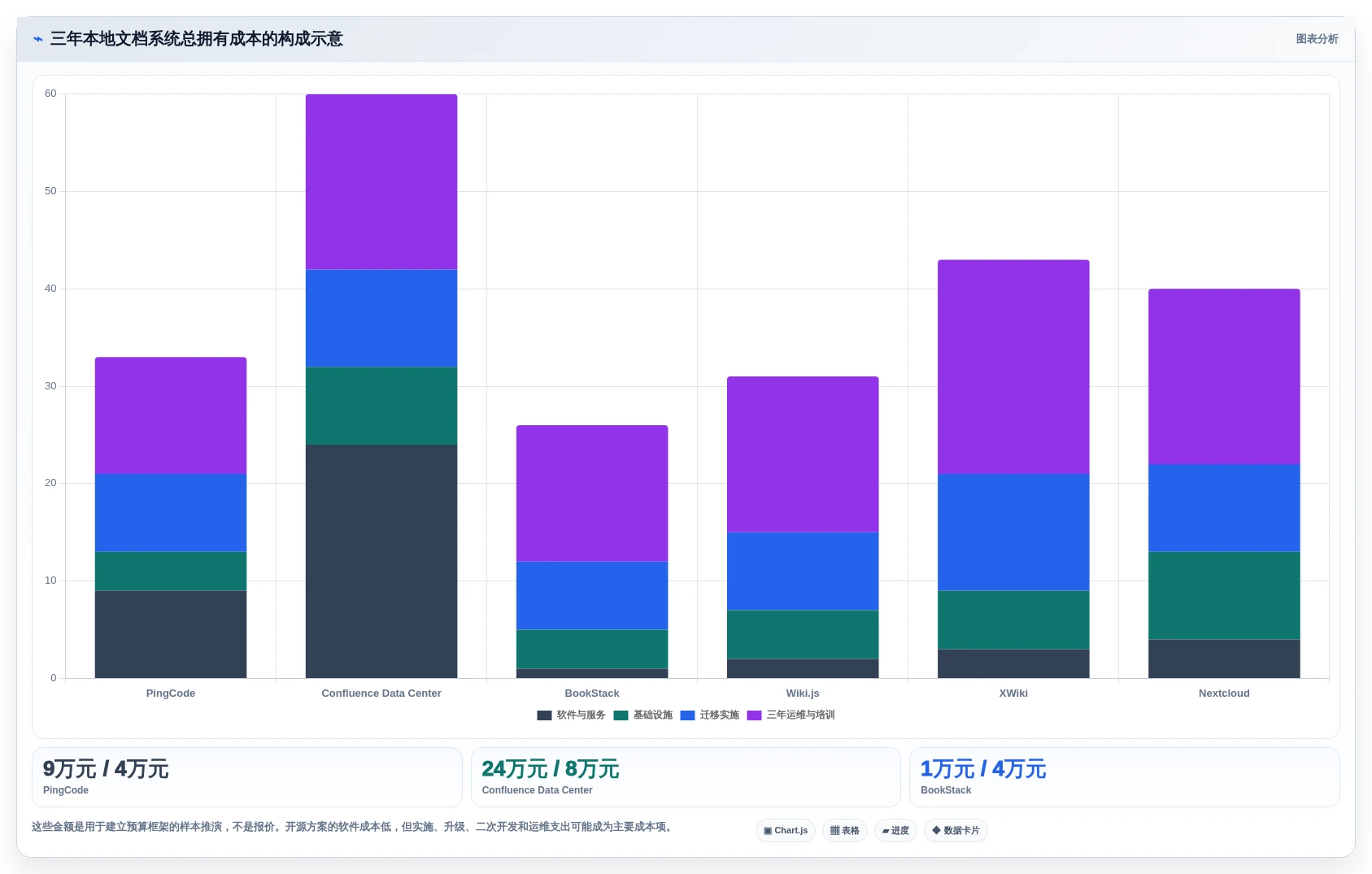This screenshot has width=1372, height=874.
Task: Click the Nextcloud x-axis label
Action: (x=1224, y=694)
